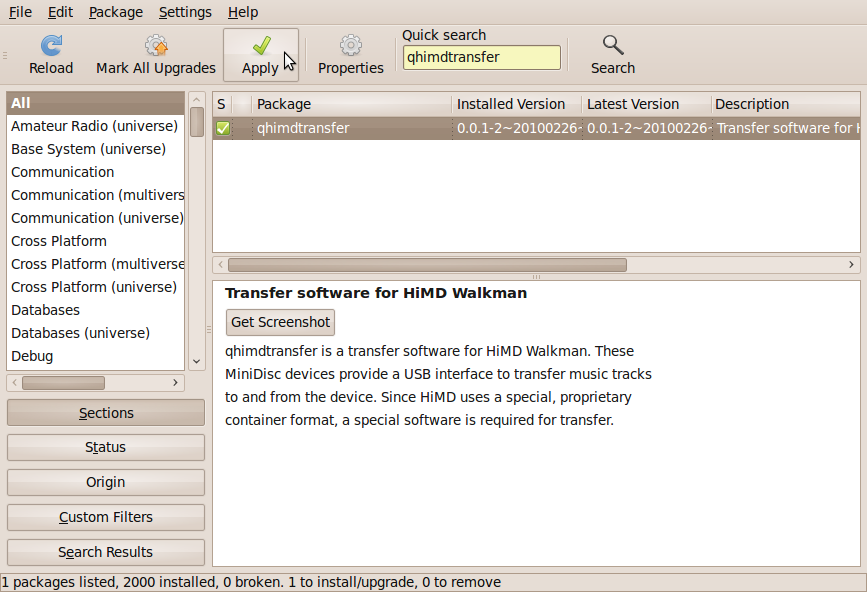This screenshot has height=592, width=867.
Task: Select the Databases category in the list
Action: pyautogui.click(x=45, y=310)
